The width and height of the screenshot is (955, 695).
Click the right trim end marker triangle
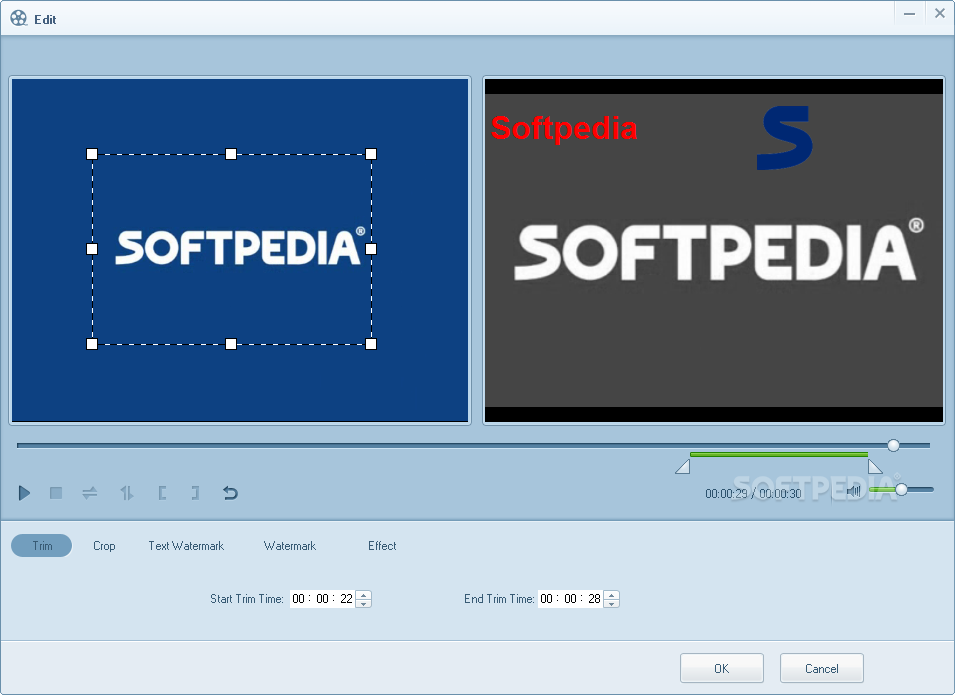click(x=875, y=467)
